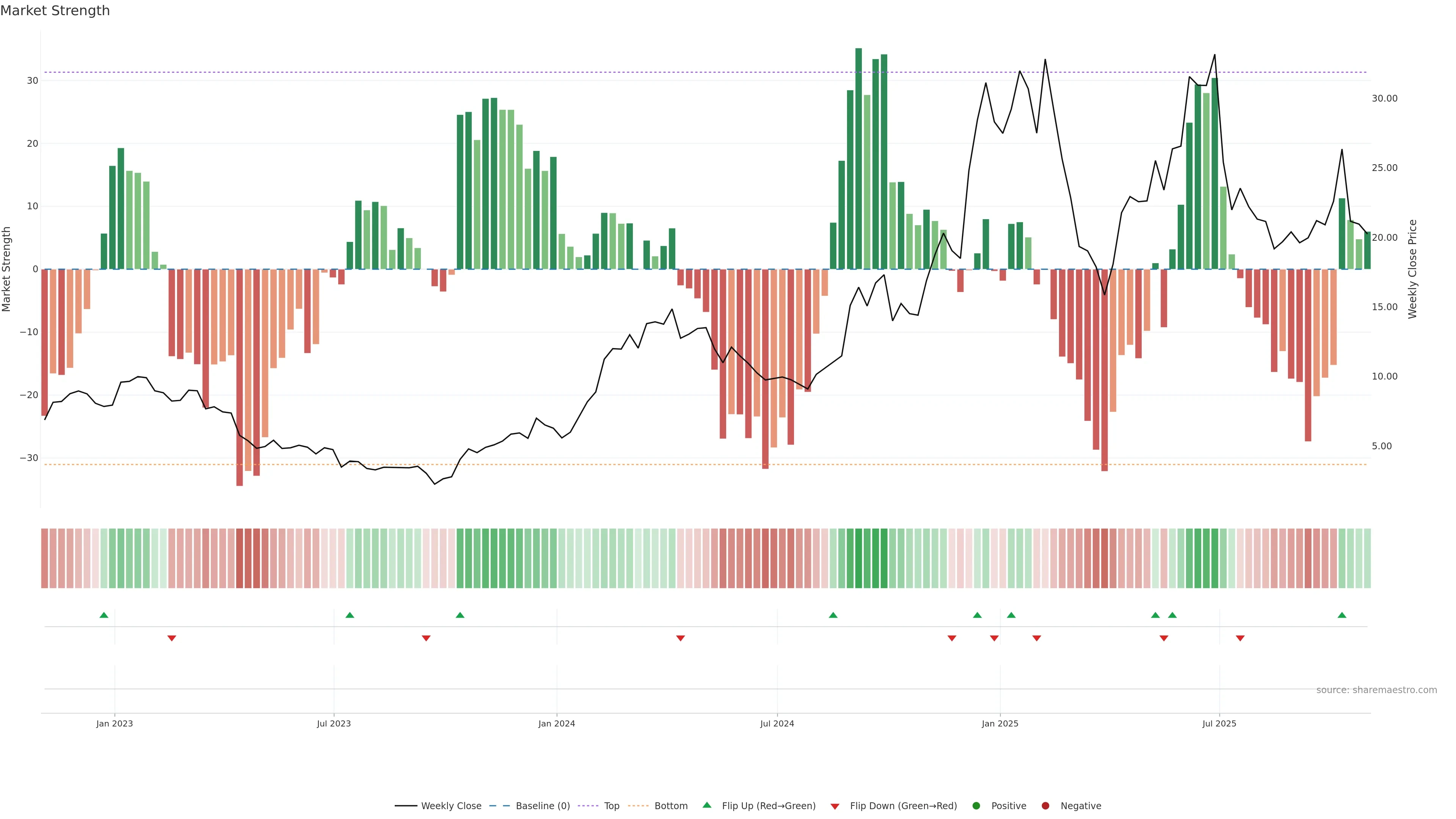Click the Negative red dot legend icon
This screenshot has height=819, width=1456.
[x=1045, y=806]
